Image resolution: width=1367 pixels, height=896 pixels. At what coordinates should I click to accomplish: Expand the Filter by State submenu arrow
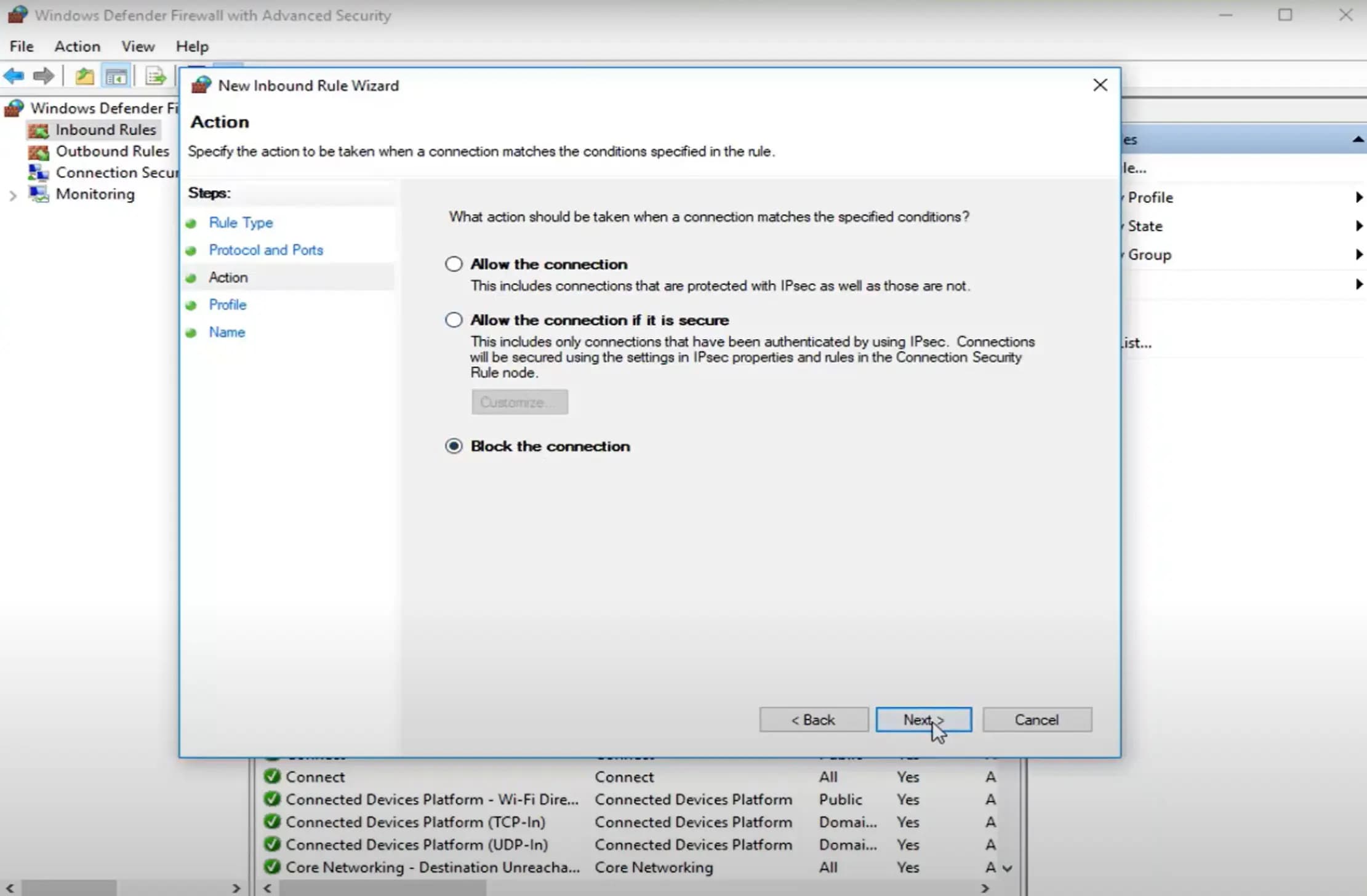tap(1358, 226)
